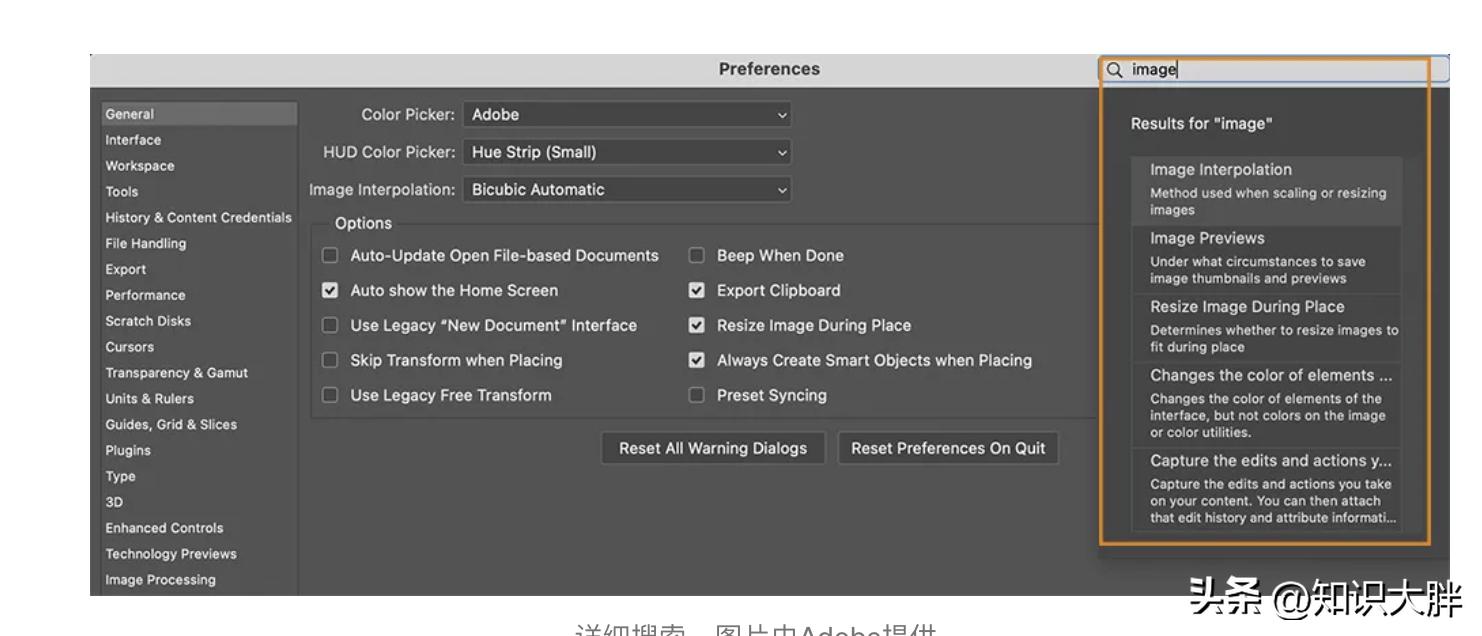Viewport: 1482px width, 636px height.
Task: Uncheck Always Create Smart Objects when Placing
Action: (697, 361)
